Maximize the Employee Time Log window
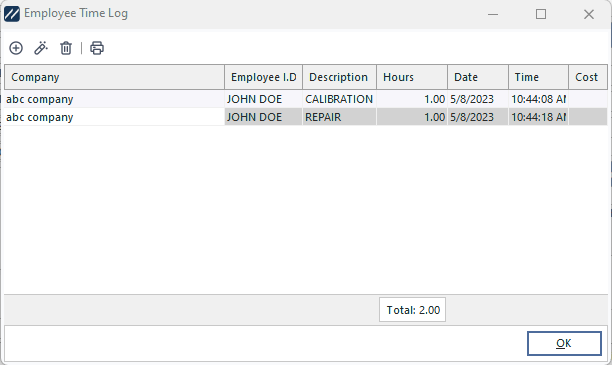 (541, 14)
